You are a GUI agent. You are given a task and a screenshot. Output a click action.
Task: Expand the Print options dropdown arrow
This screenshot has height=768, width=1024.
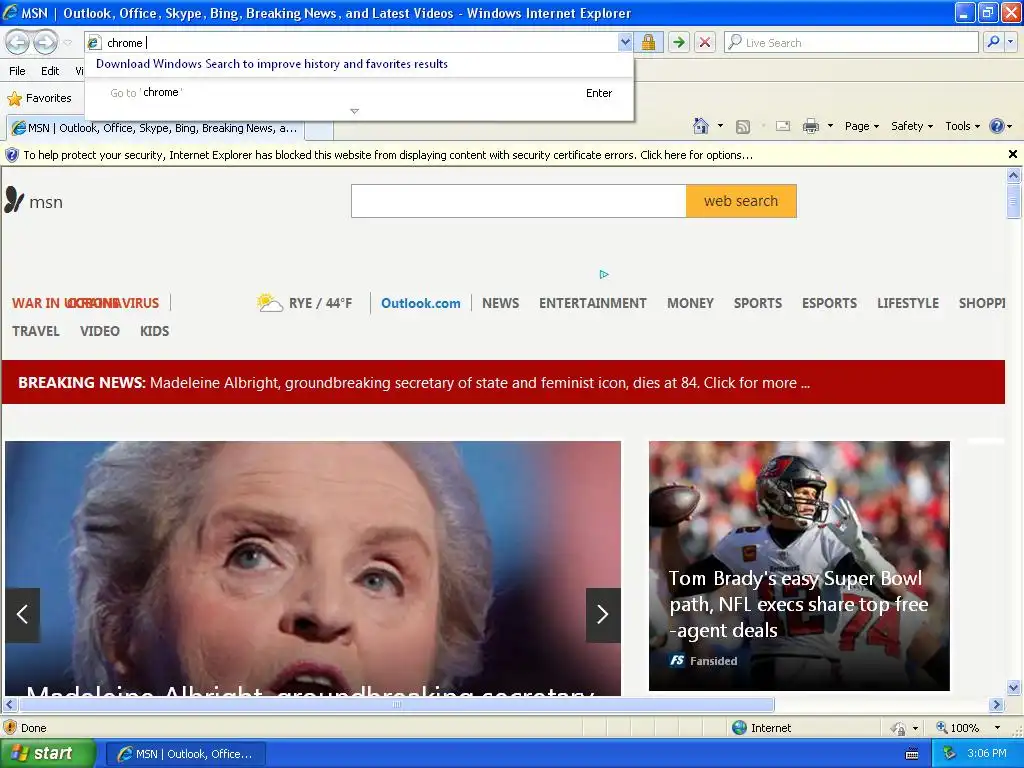tap(830, 126)
